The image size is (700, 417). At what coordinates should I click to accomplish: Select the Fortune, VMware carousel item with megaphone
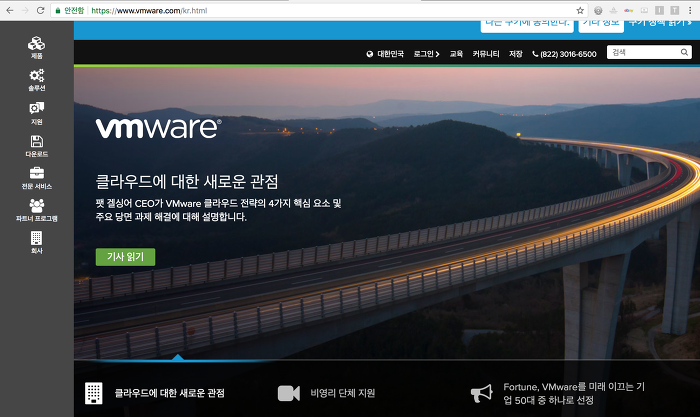558,393
